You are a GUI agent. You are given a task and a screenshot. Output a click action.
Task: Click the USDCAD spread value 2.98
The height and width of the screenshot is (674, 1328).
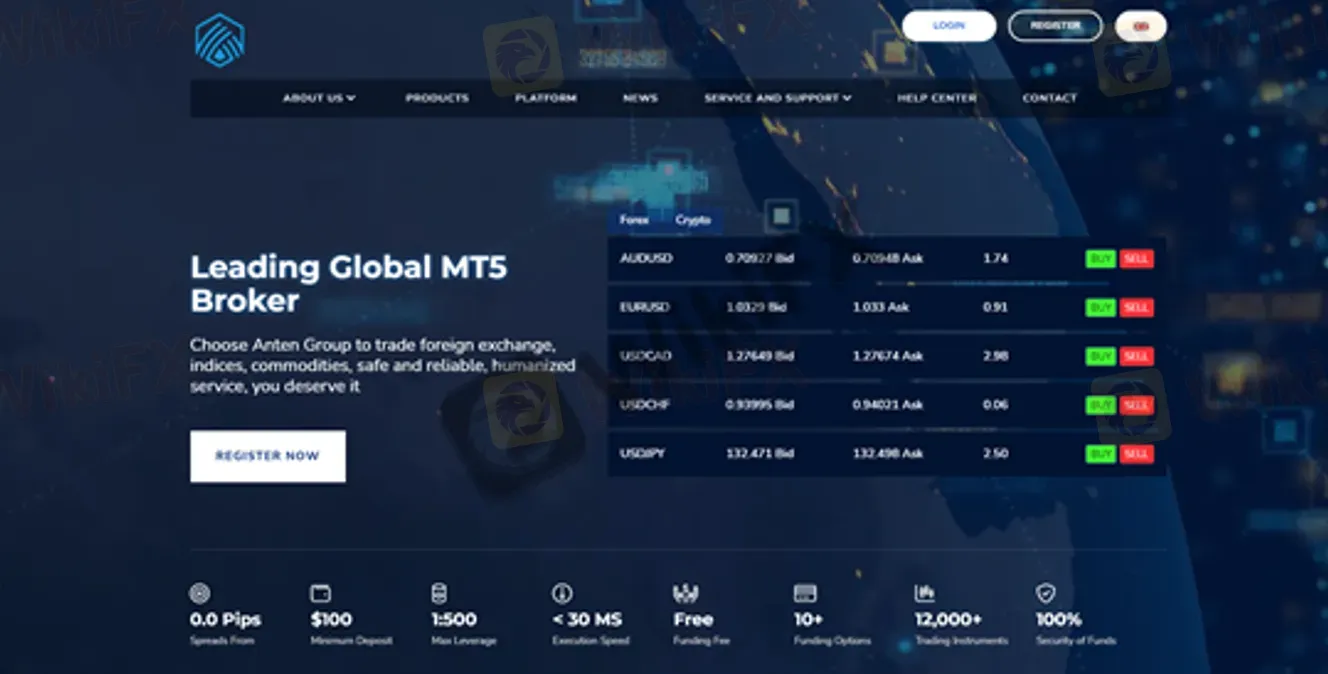point(996,356)
